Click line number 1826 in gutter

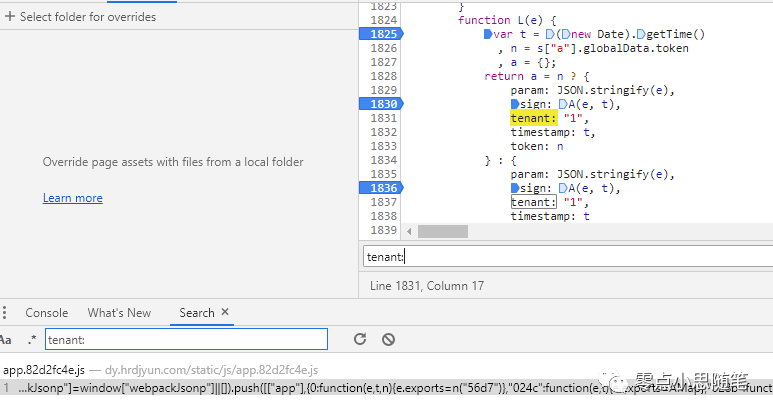(384, 48)
